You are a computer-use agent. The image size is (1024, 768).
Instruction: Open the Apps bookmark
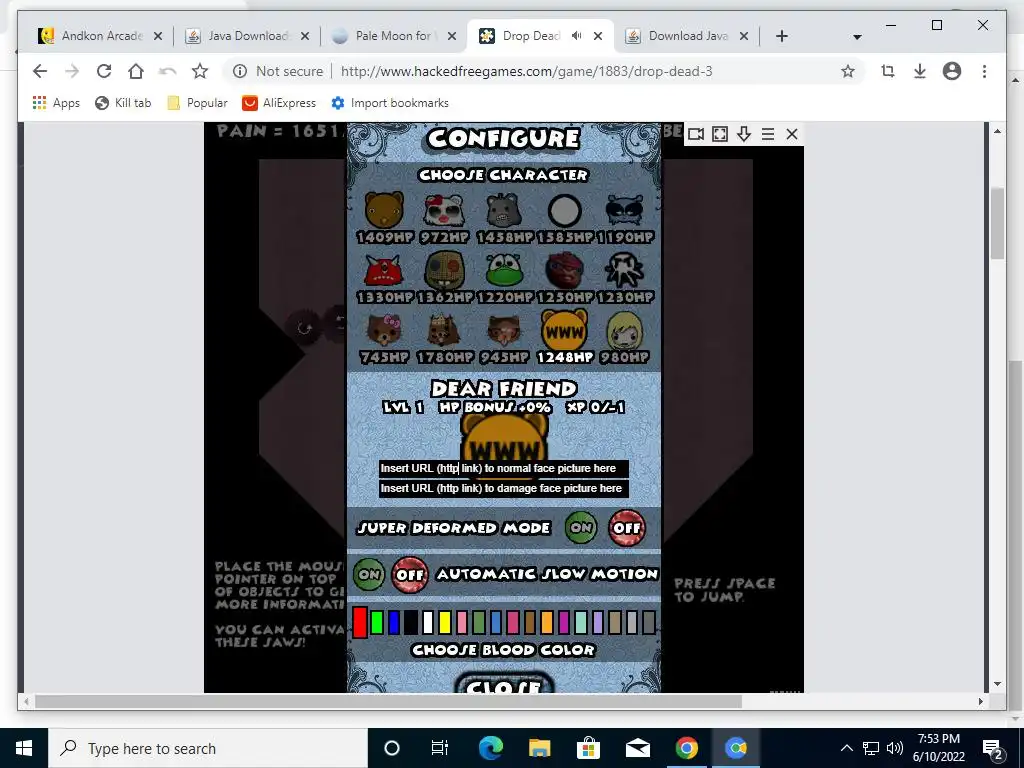[56, 103]
